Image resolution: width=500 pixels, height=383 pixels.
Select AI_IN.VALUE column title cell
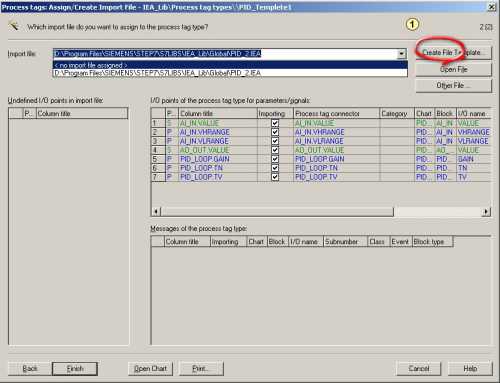click(218, 123)
